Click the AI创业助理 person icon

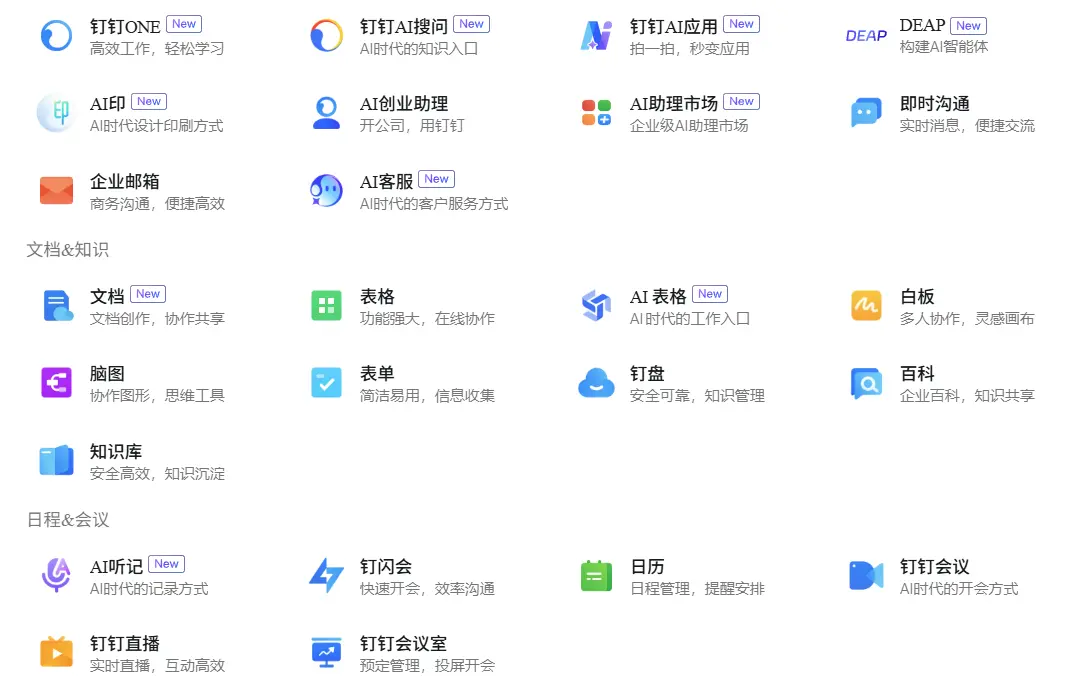coord(326,113)
